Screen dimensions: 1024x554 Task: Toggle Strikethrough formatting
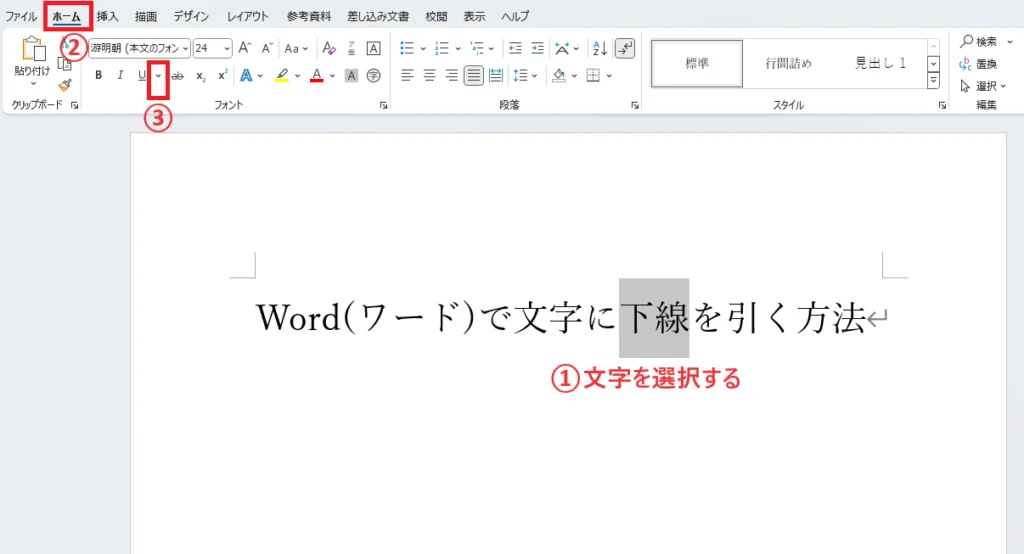178,76
